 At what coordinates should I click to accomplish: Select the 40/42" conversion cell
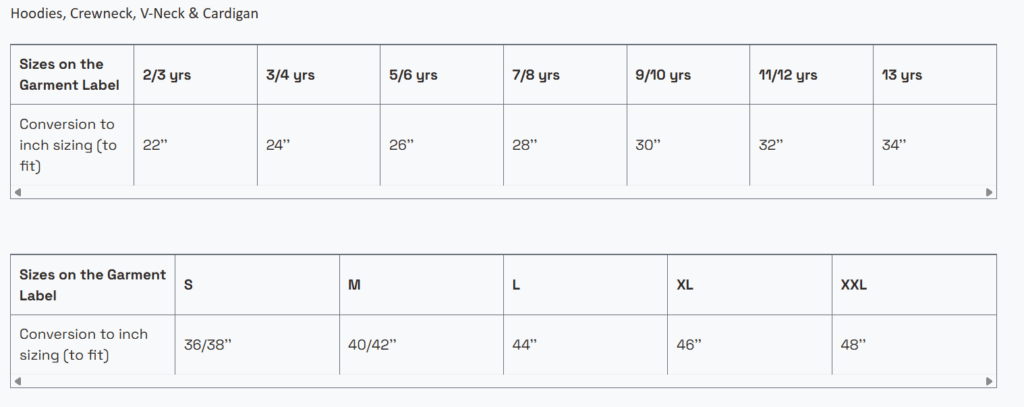point(372,345)
